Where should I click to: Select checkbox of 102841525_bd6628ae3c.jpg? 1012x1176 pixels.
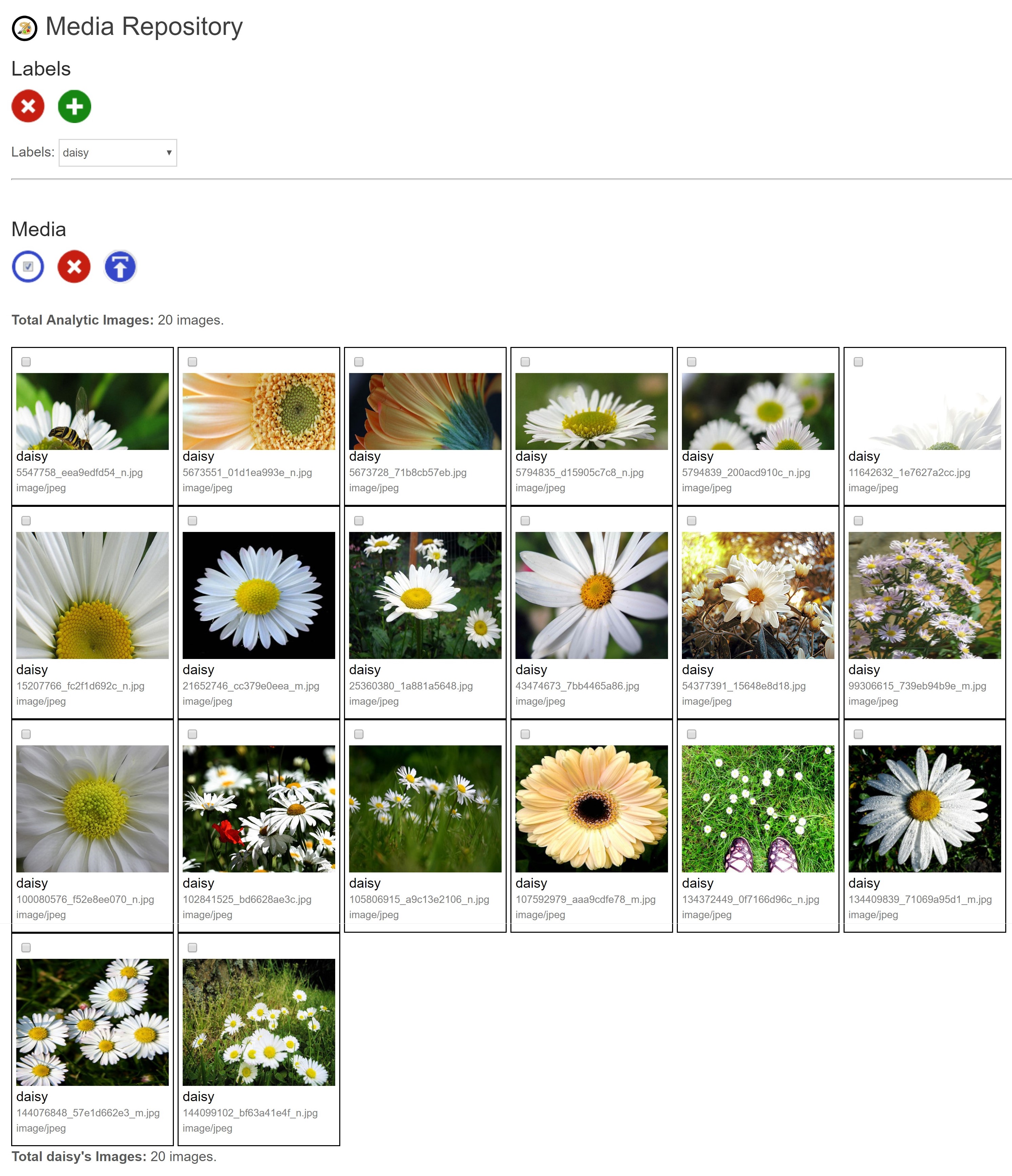point(193,734)
